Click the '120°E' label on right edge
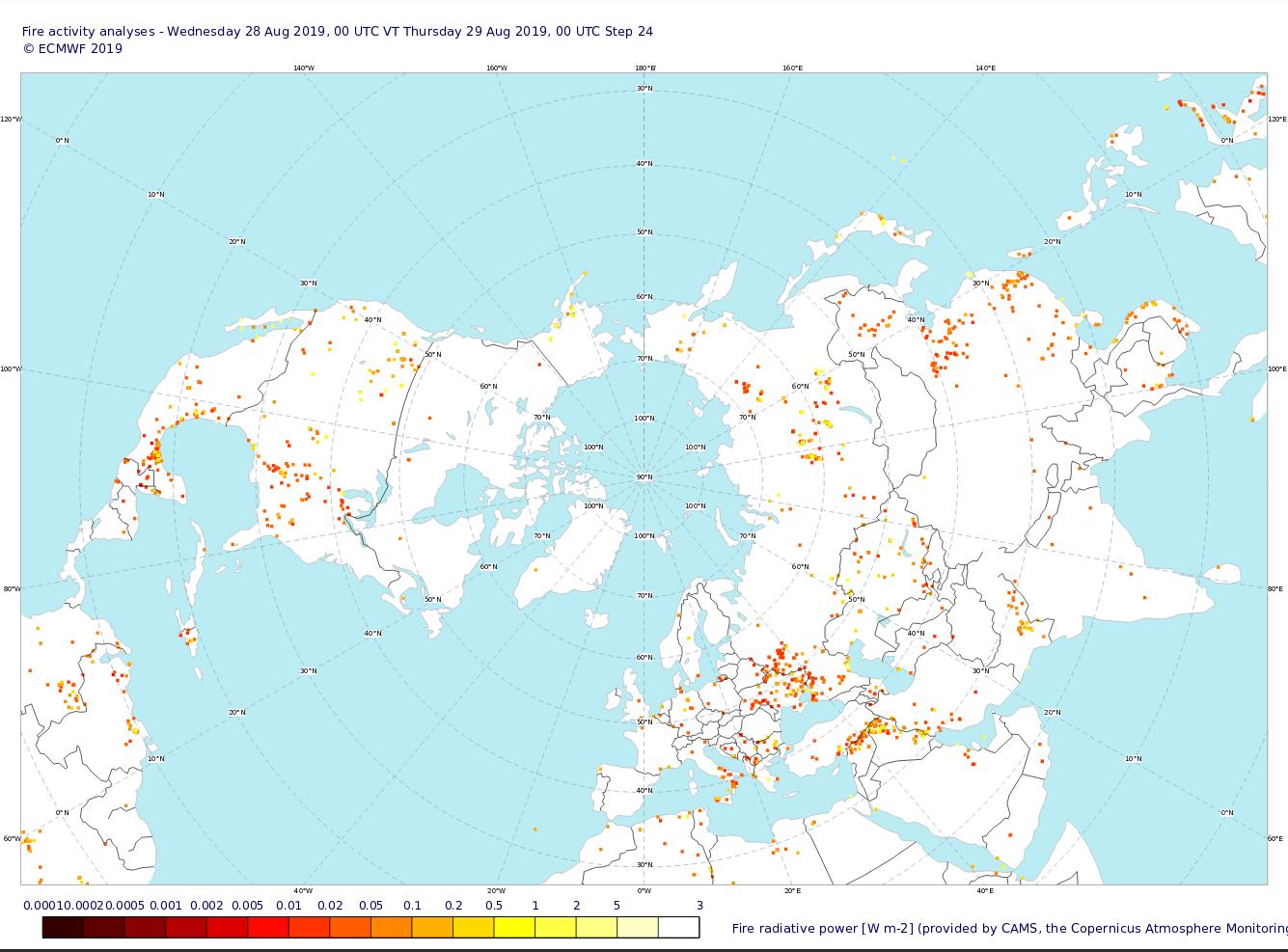The width and height of the screenshot is (1288, 952). point(1277,119)
